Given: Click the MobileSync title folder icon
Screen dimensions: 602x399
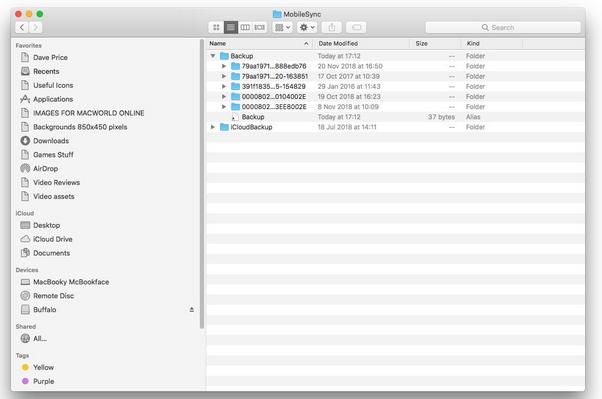Looking at the screenshot, I should (x=277, y=14).
